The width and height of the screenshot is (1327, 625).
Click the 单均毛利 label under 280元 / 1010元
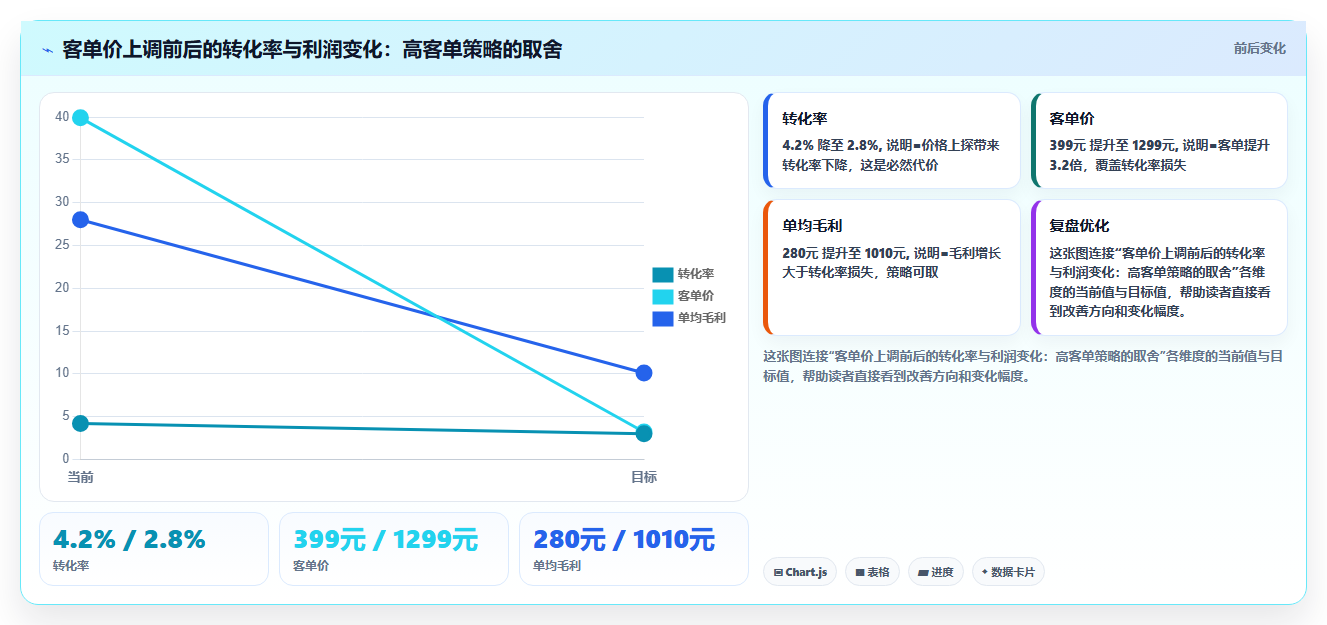557,566
